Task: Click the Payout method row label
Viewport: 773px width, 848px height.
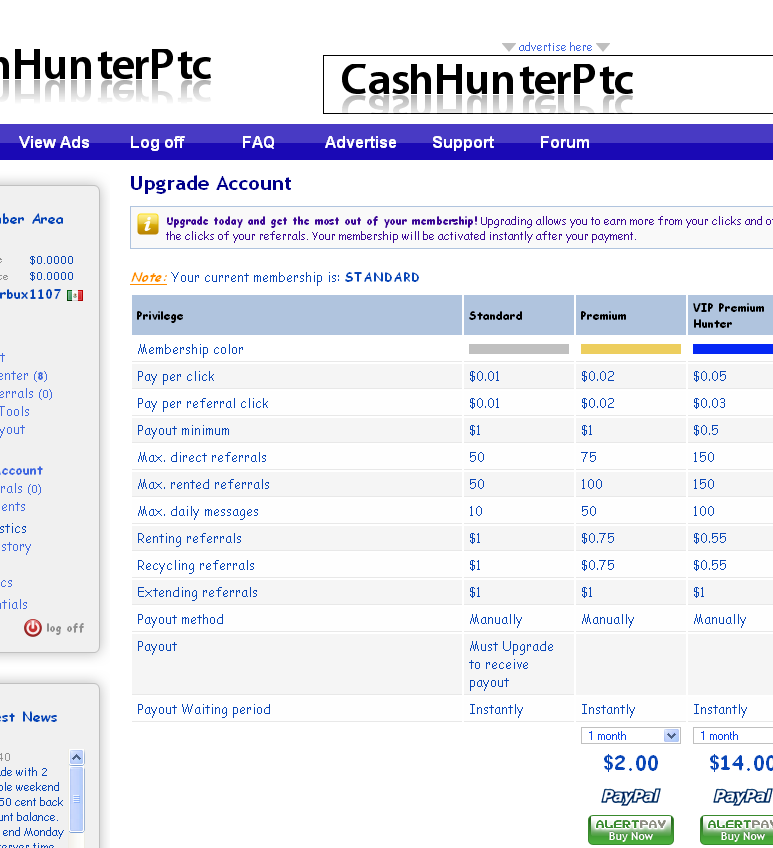Action: 180,620
